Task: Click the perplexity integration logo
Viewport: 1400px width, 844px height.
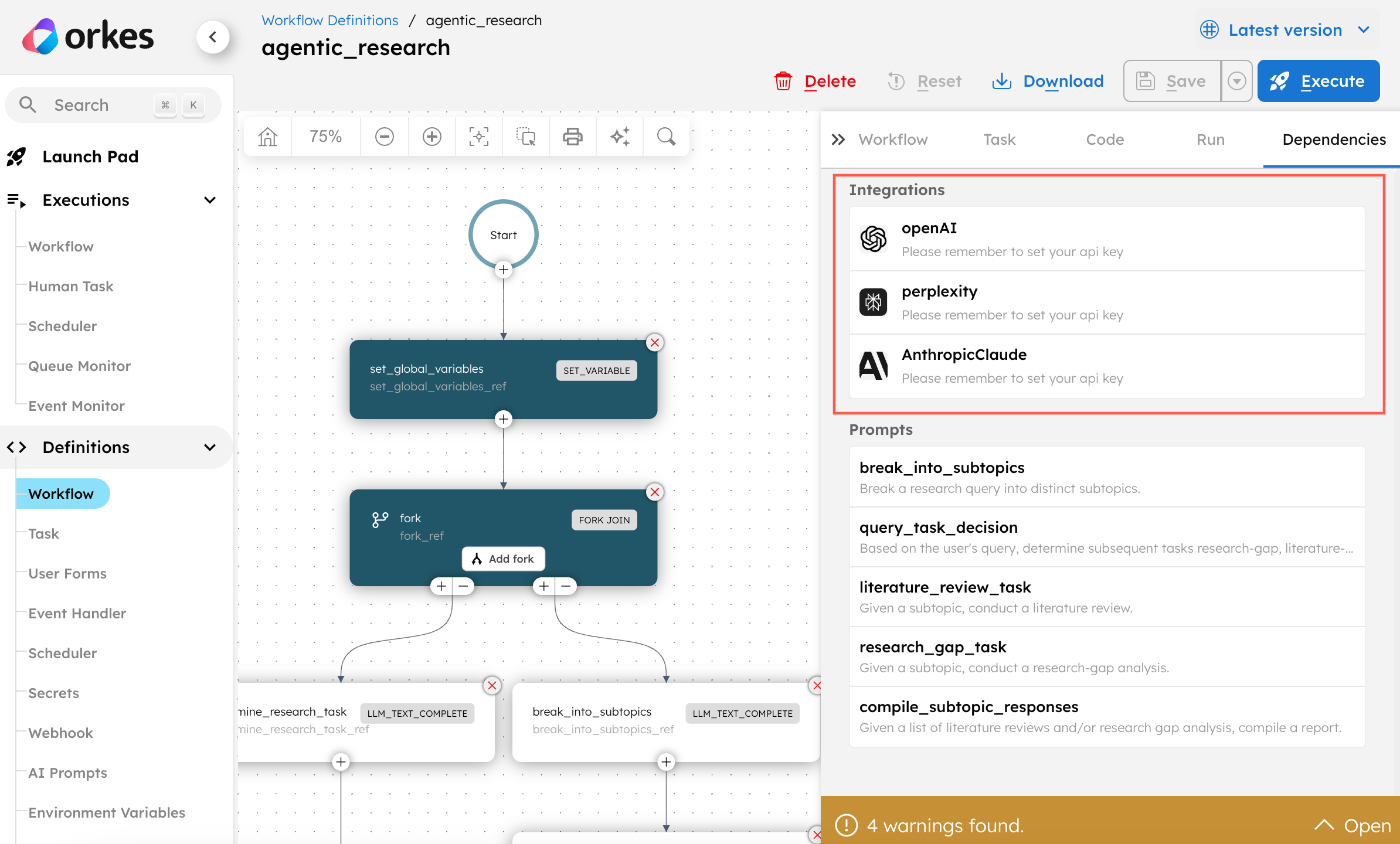Action: pyautogui.click(x=874, y=302)
